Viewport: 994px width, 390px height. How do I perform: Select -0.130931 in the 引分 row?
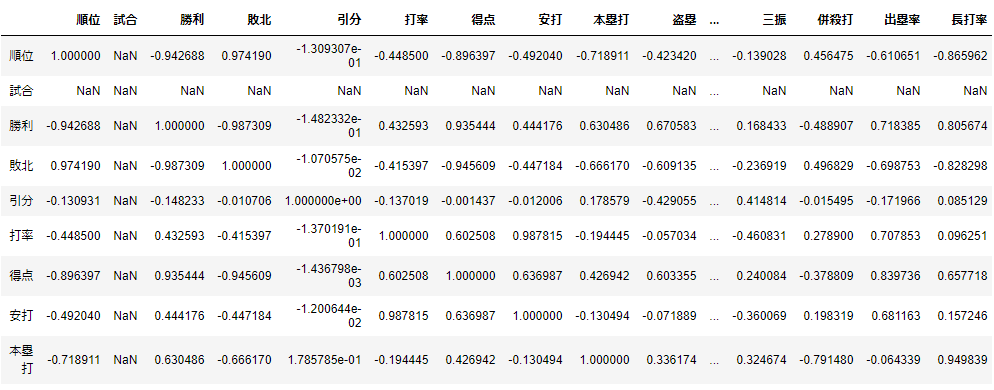pos(73,200)
